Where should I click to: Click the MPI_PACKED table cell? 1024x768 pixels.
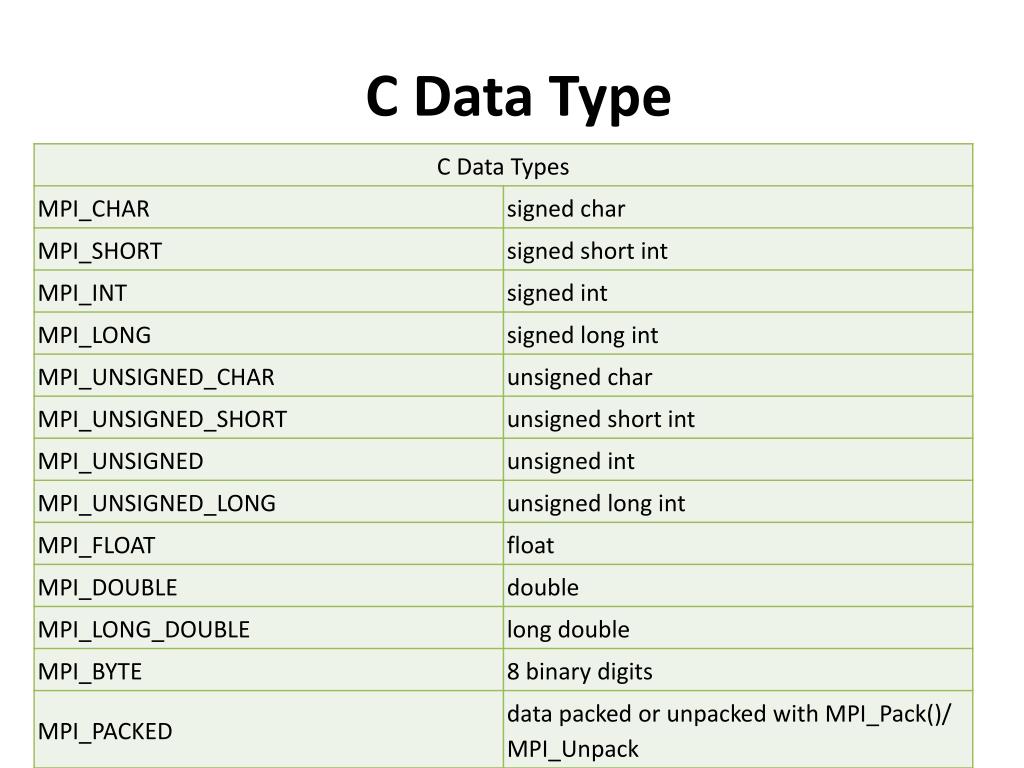[x=268, y=729]
